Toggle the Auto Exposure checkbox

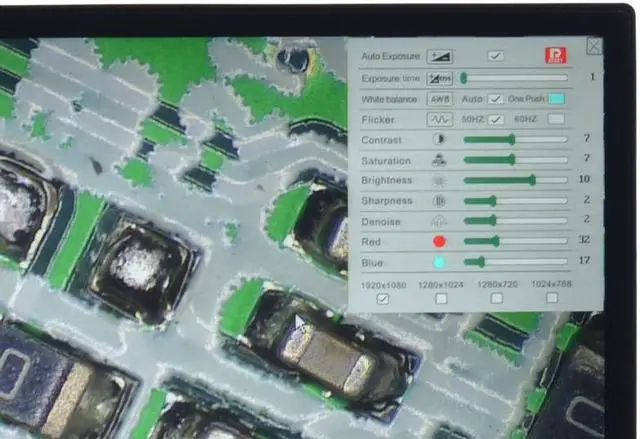495,56
